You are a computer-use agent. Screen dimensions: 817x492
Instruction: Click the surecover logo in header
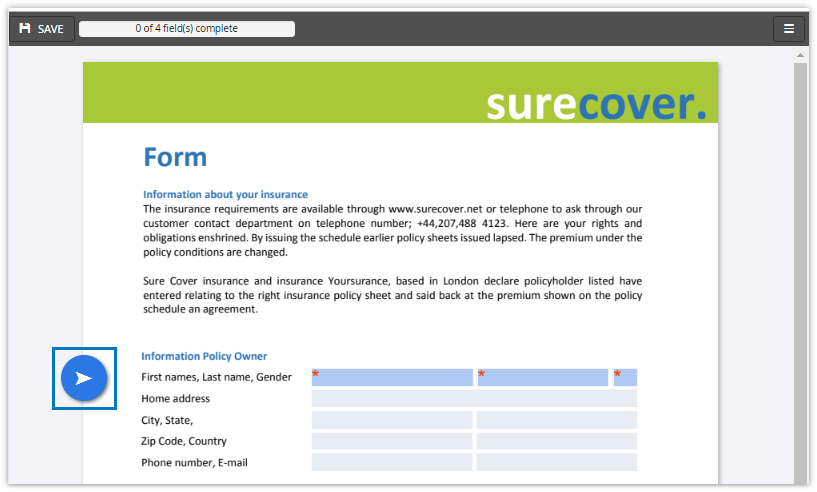[x=596, y=103]
